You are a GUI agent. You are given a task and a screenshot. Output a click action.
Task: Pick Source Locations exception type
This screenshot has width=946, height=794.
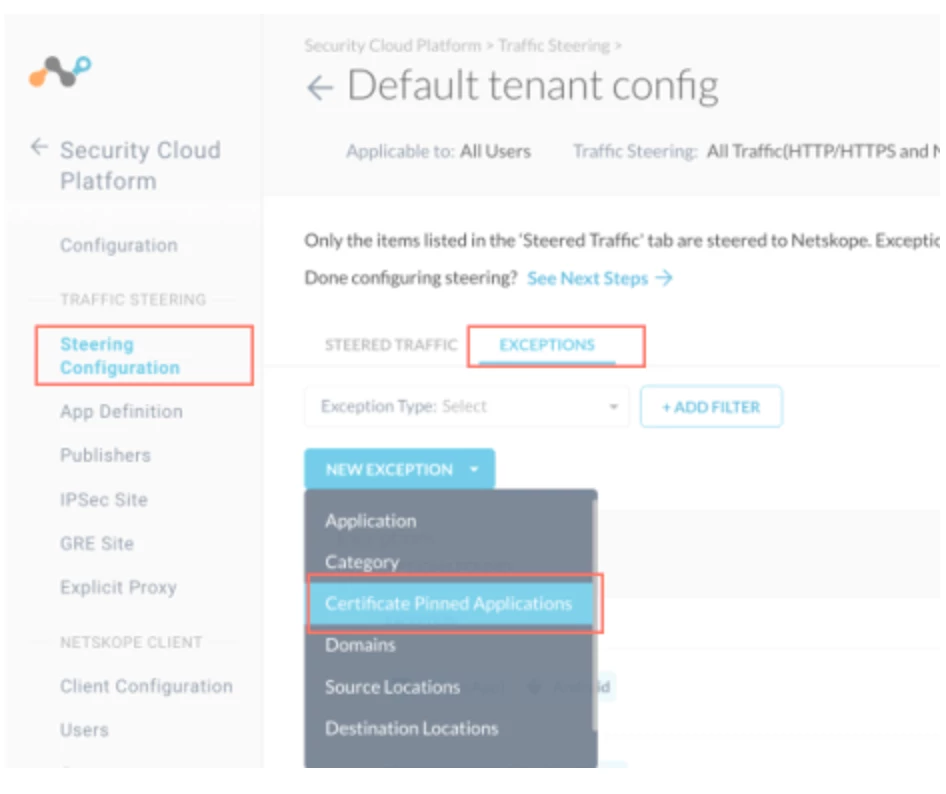pyautogui.click(x=393, y=687)
